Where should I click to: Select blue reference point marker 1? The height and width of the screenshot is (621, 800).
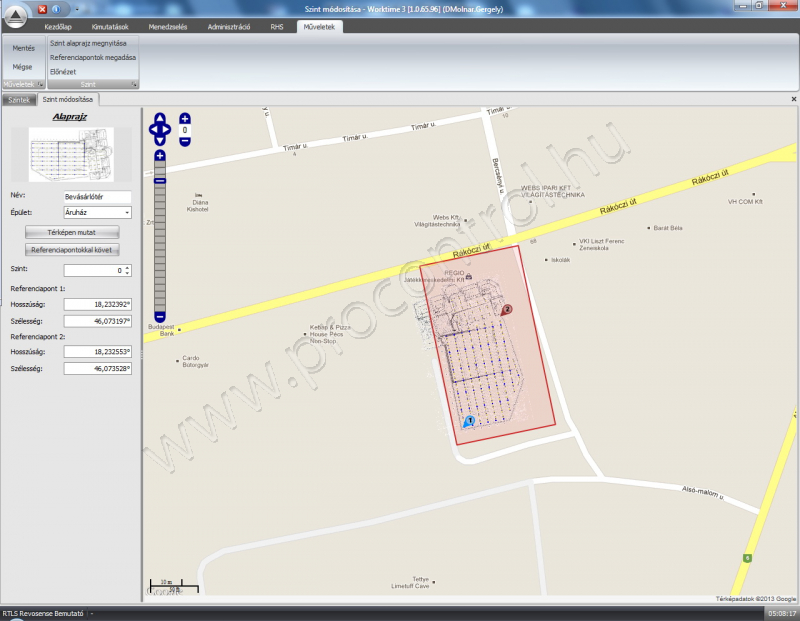pos(469,421)
